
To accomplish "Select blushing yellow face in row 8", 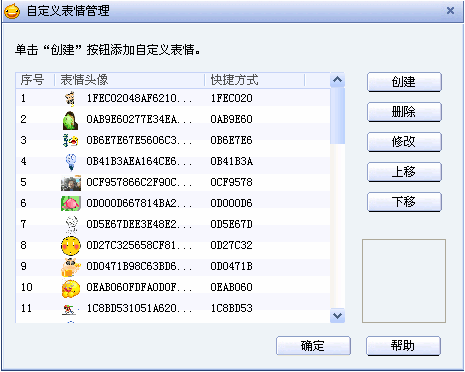I will 71,246.
